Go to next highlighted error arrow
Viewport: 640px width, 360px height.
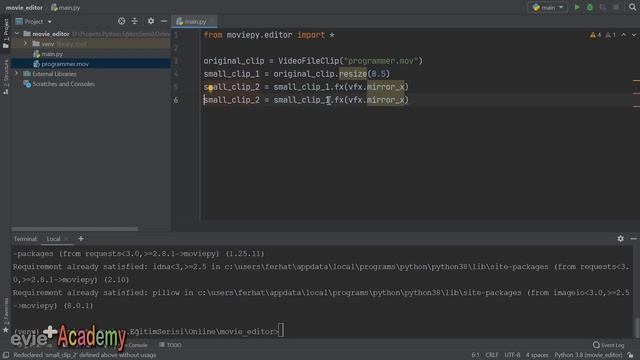[634, 35]
